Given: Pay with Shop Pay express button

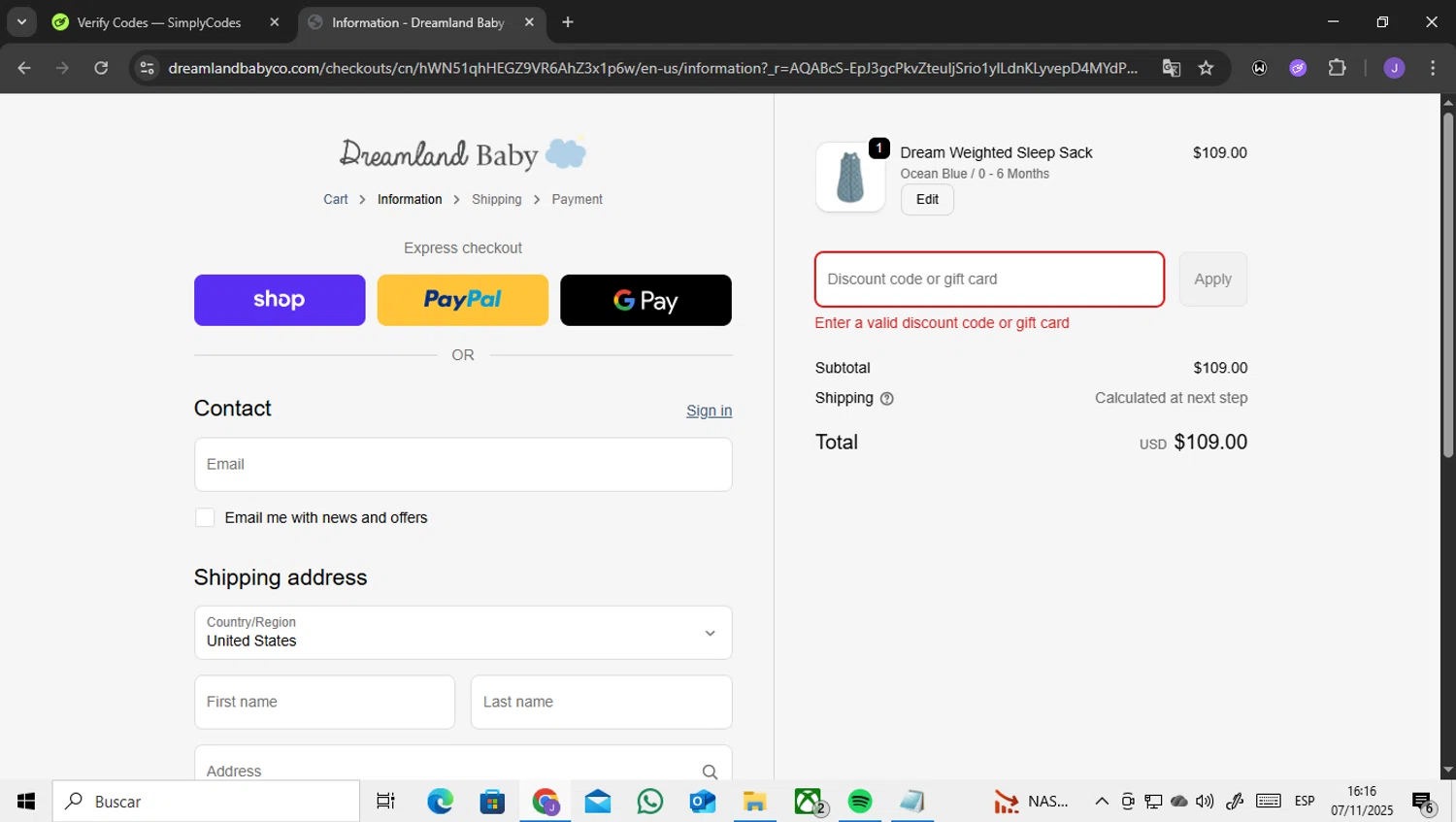Looking at the screenshot, I should (280, 300).
